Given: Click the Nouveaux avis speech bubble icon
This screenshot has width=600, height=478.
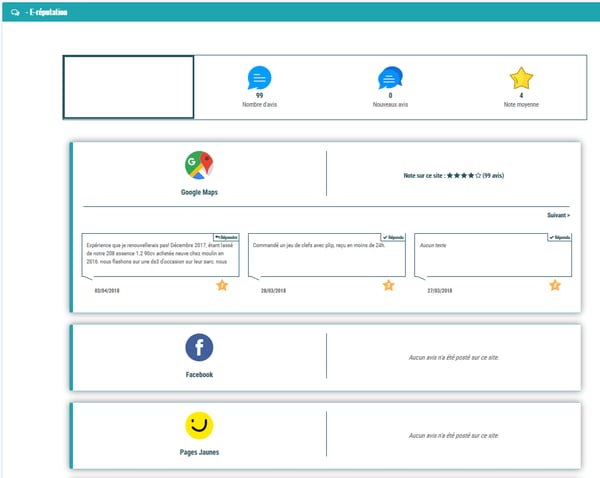Looking at the screenshot, I should click(390, 78).
